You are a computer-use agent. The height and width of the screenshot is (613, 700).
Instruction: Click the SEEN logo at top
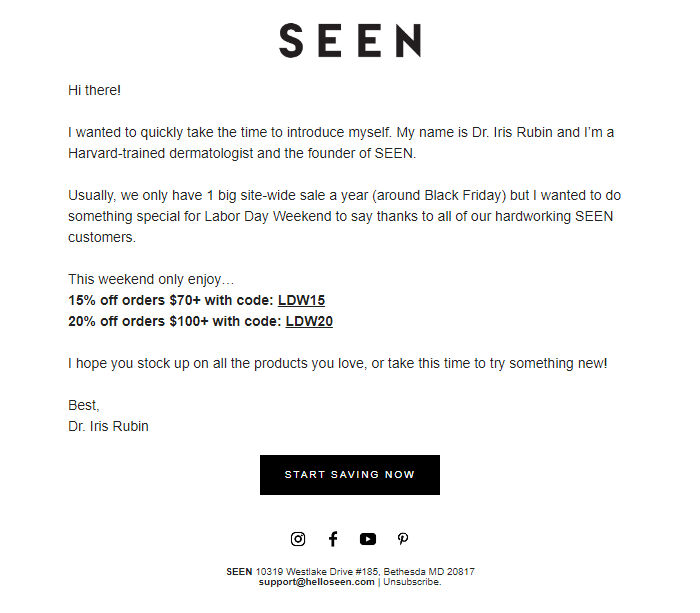point(349,41)
